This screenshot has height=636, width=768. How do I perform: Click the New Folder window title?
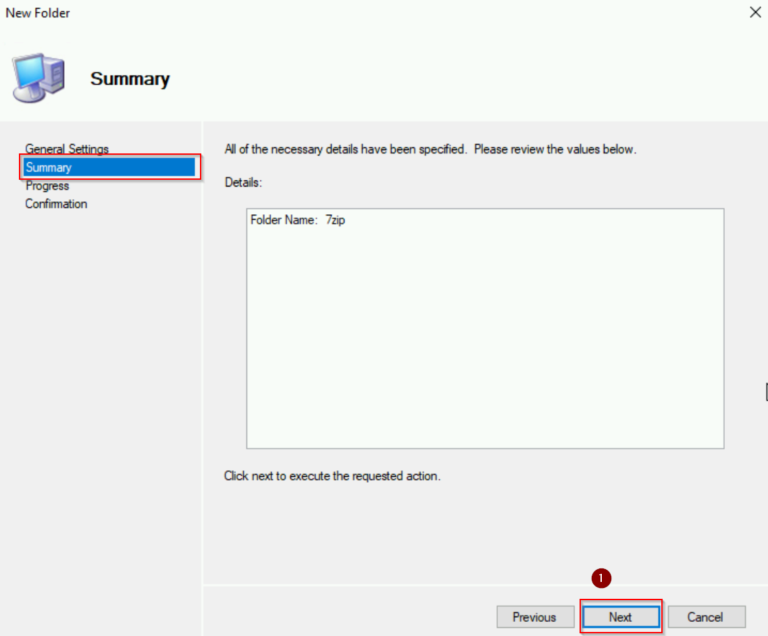tap(38, 13)
